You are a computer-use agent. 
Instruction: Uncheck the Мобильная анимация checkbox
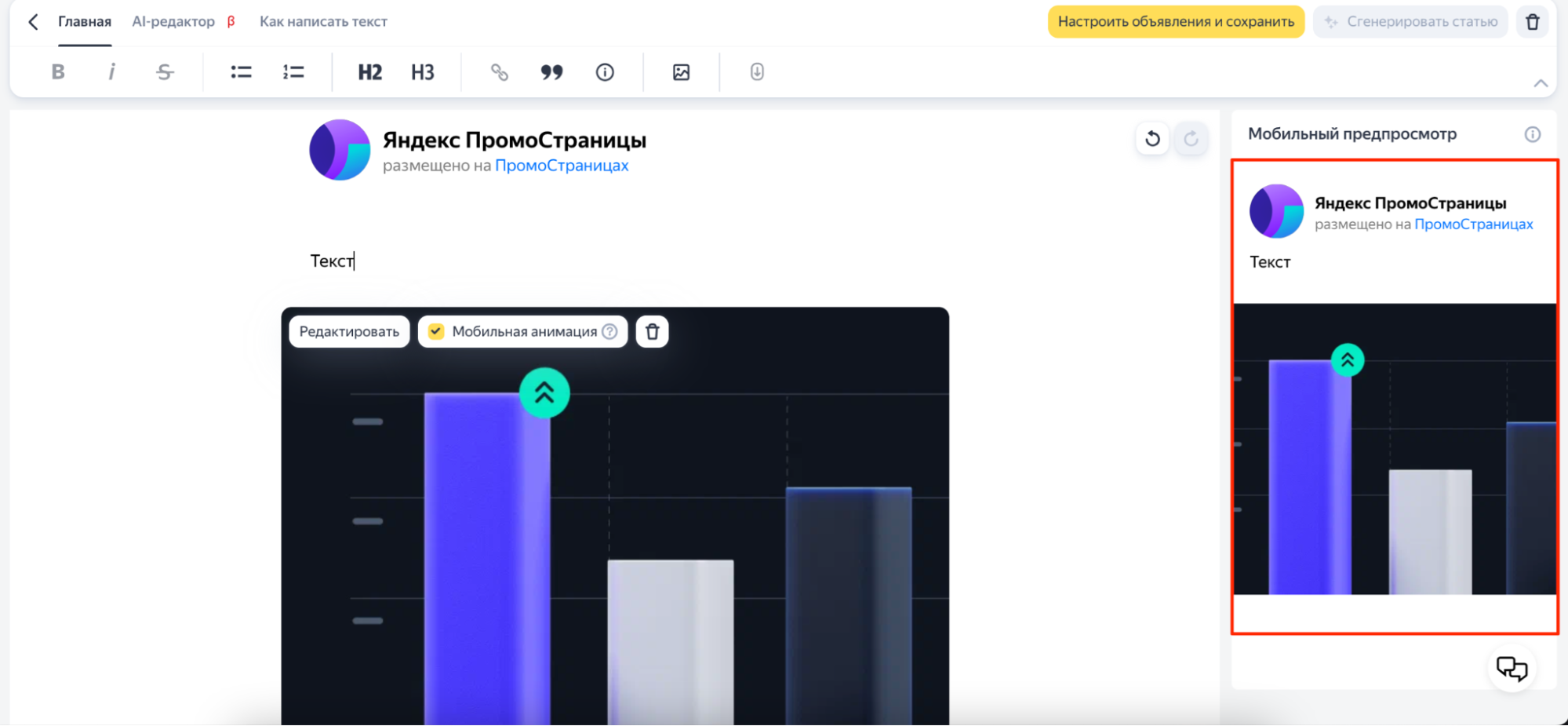click(x=436, y=332)
